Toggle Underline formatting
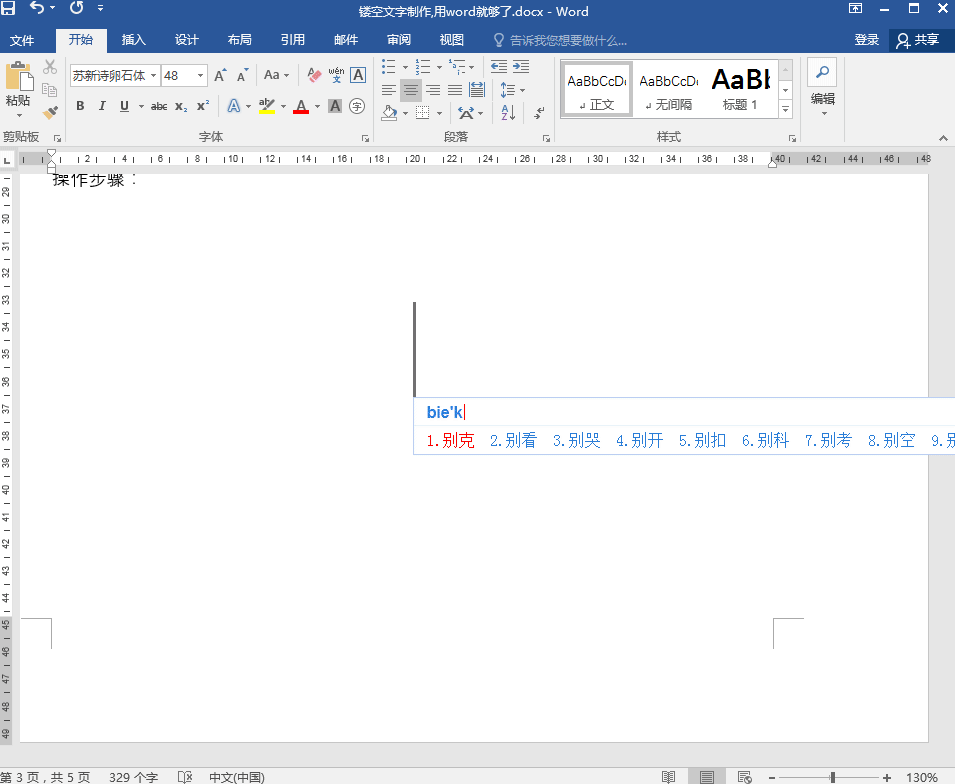Viewport: 955px width, 784px height. click(124, 106)
